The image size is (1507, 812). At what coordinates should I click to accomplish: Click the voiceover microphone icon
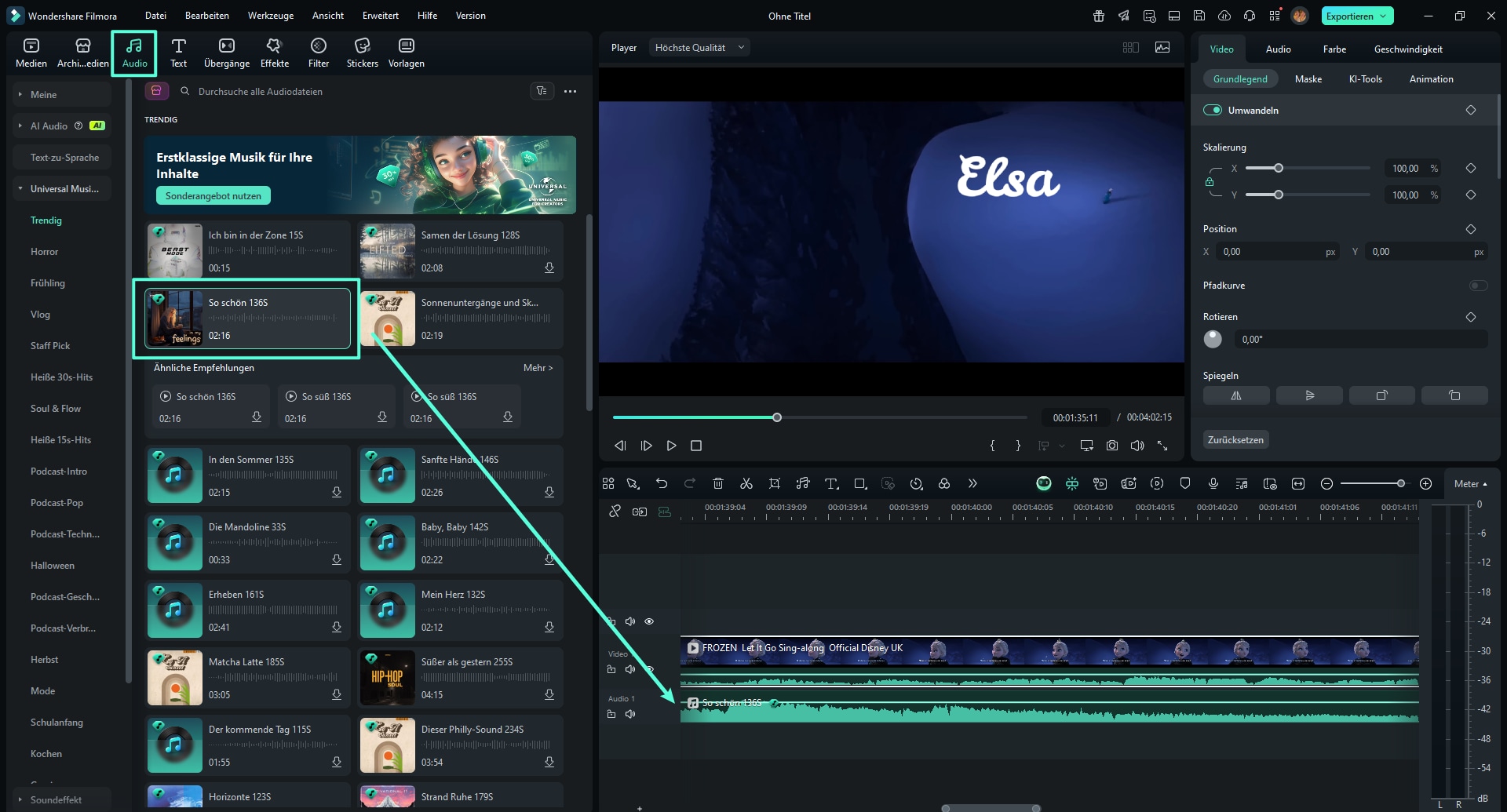tap(1213, 483)
